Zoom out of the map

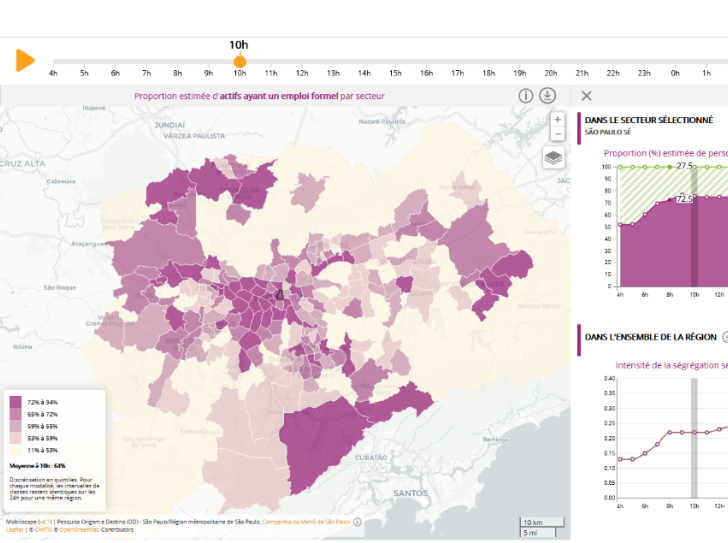[x=557, y=134]
